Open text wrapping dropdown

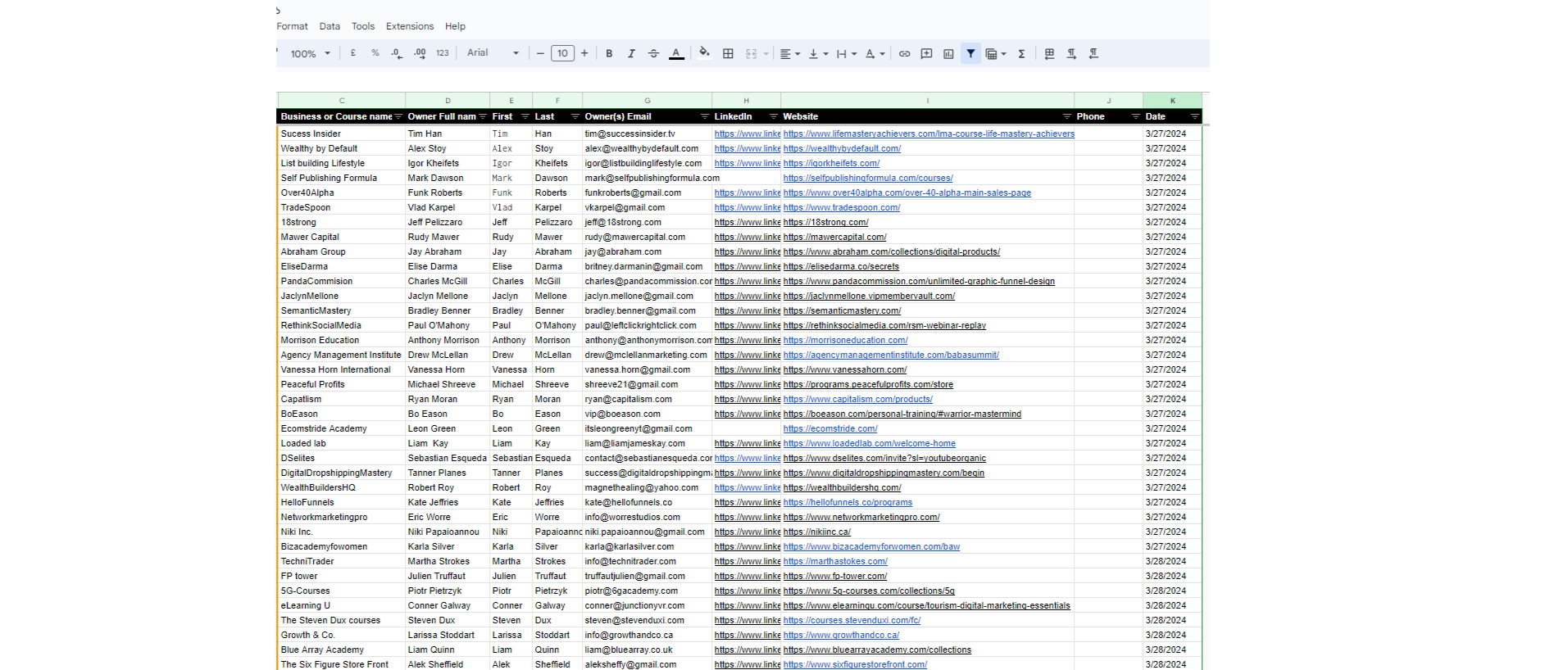click(x=846, y=53)
